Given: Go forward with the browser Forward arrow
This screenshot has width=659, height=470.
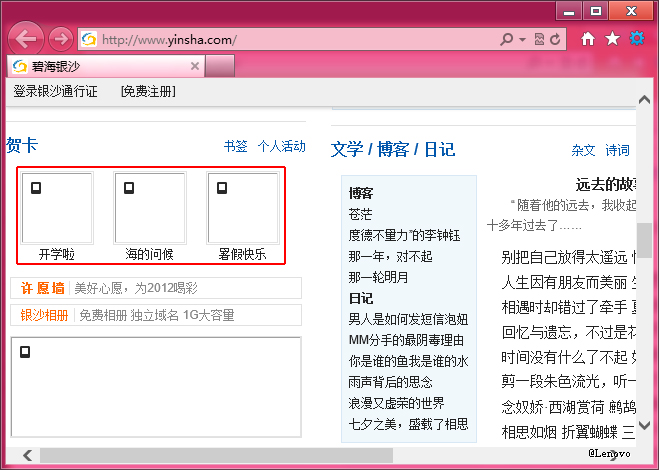Looking at the screenshot, I should click(x=61, y=39).
